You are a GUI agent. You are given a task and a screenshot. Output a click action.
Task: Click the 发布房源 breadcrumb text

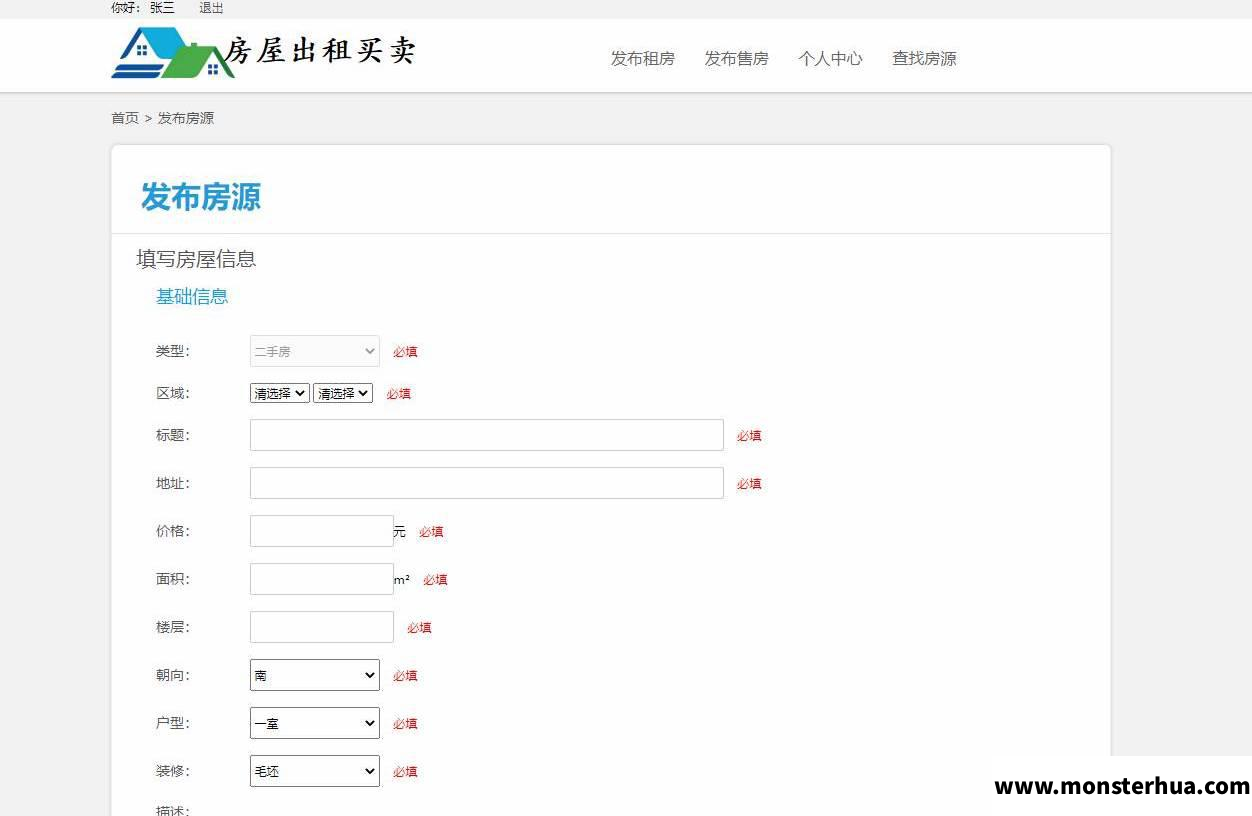coord(186,118)
